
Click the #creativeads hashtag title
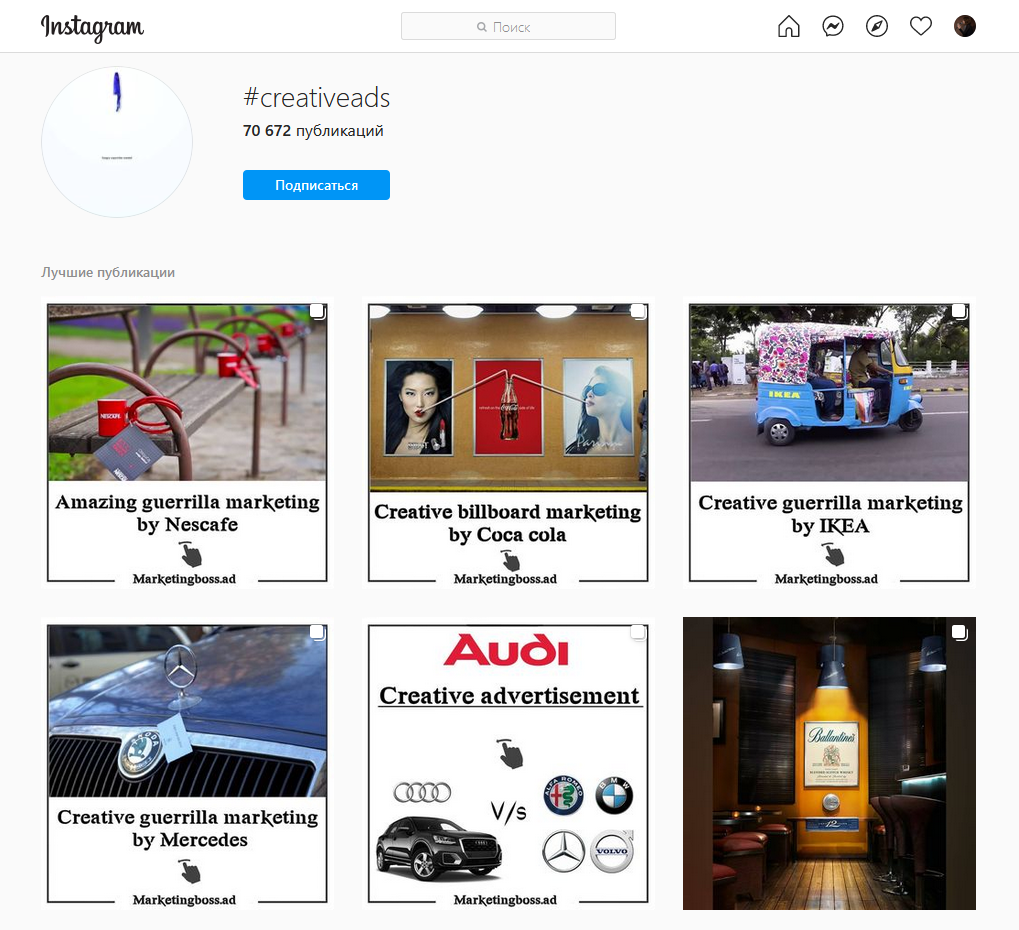(316, 98)
